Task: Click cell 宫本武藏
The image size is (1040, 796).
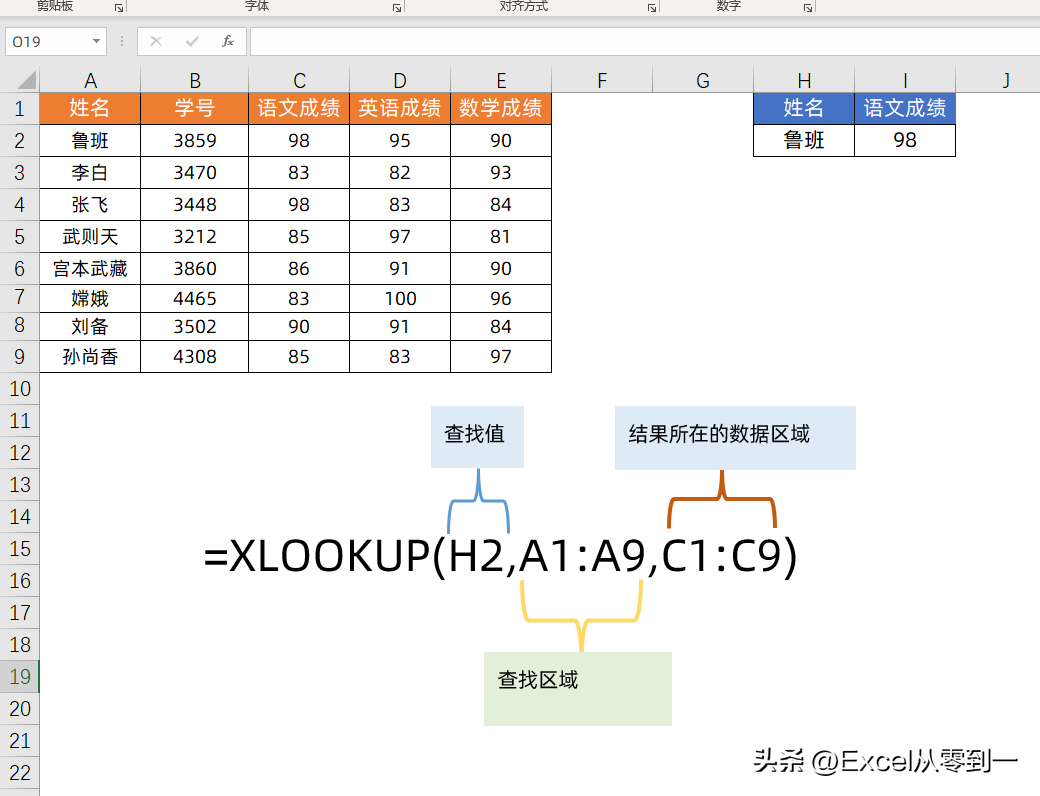Action: point(90,269)
